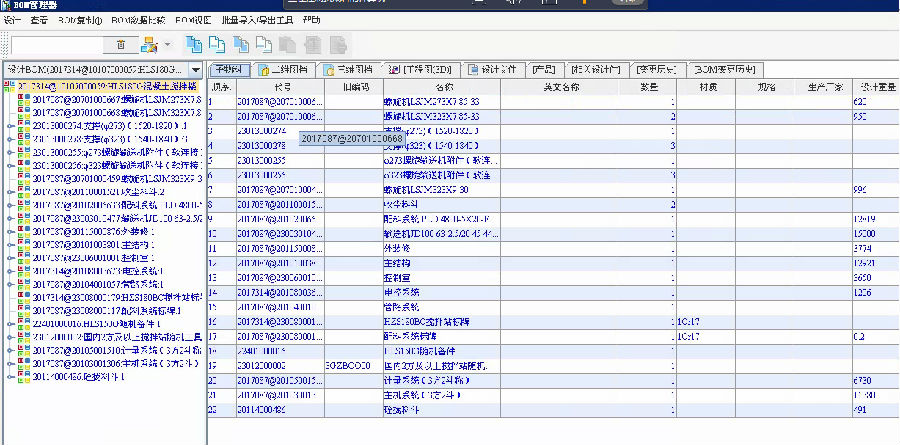The width and height of the screenshot is (900, 445).
Task: Click the toolbar search input field
Action: tap(55, 45)
